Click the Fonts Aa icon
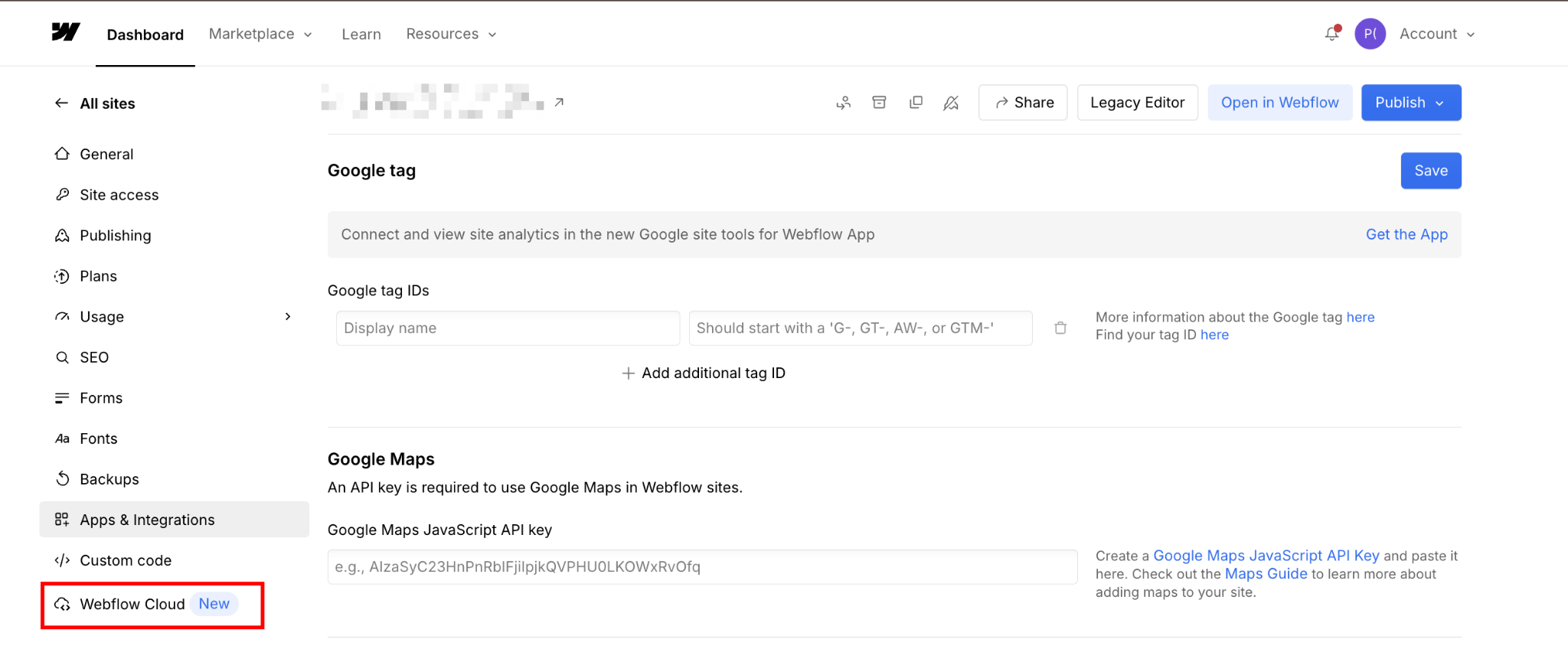The image size is (1568, 649). pos(62,439)
